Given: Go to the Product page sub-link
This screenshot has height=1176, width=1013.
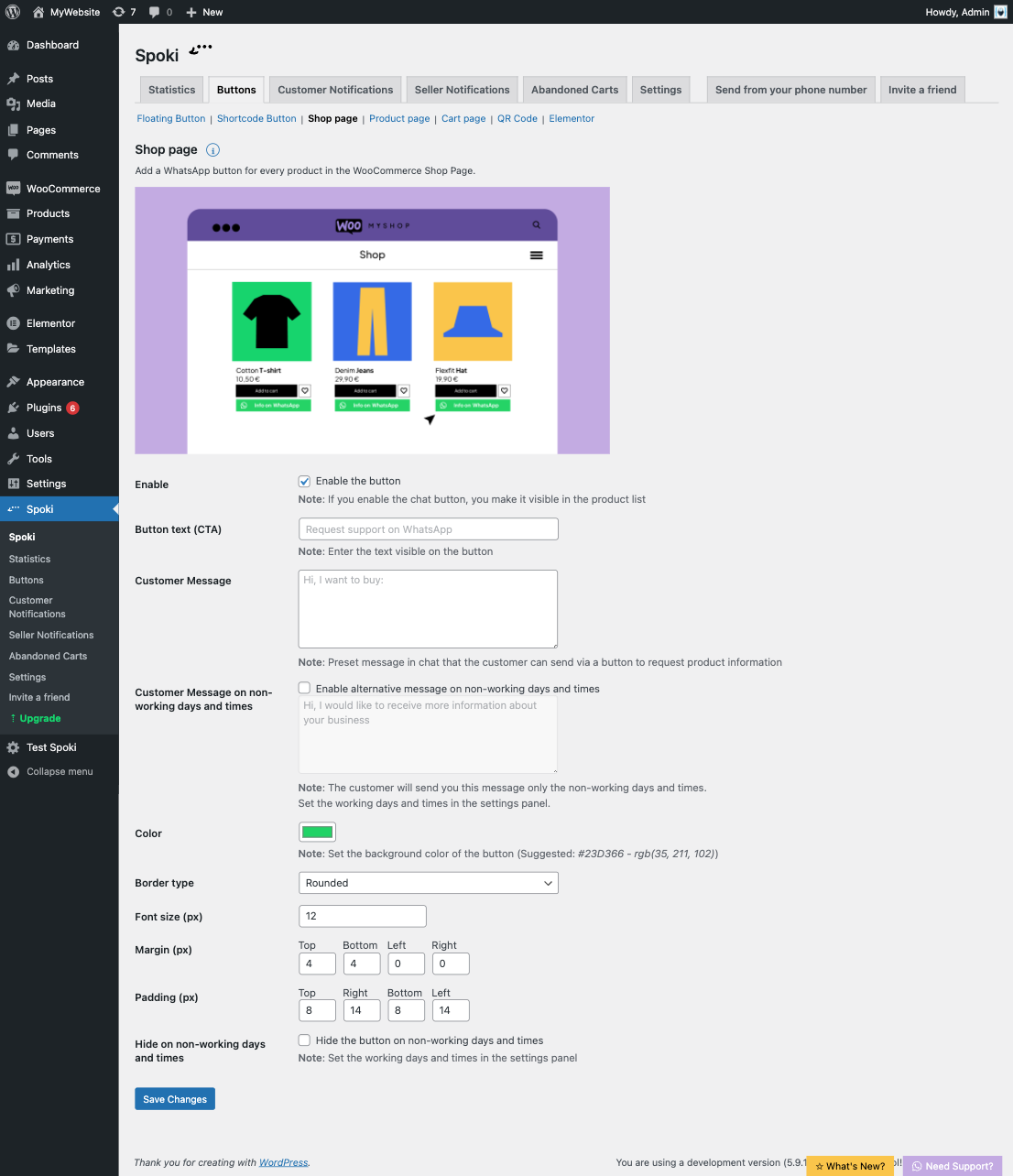Looking at the screenshot, I should [x=399, y=118].
